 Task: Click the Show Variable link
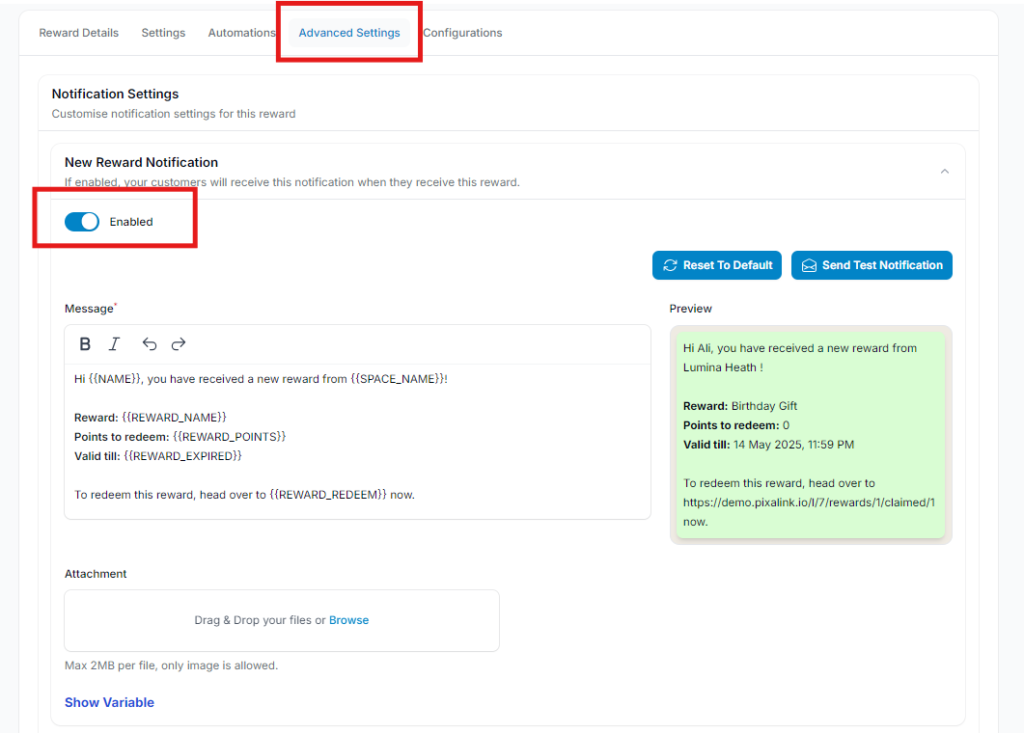point(109,702)
